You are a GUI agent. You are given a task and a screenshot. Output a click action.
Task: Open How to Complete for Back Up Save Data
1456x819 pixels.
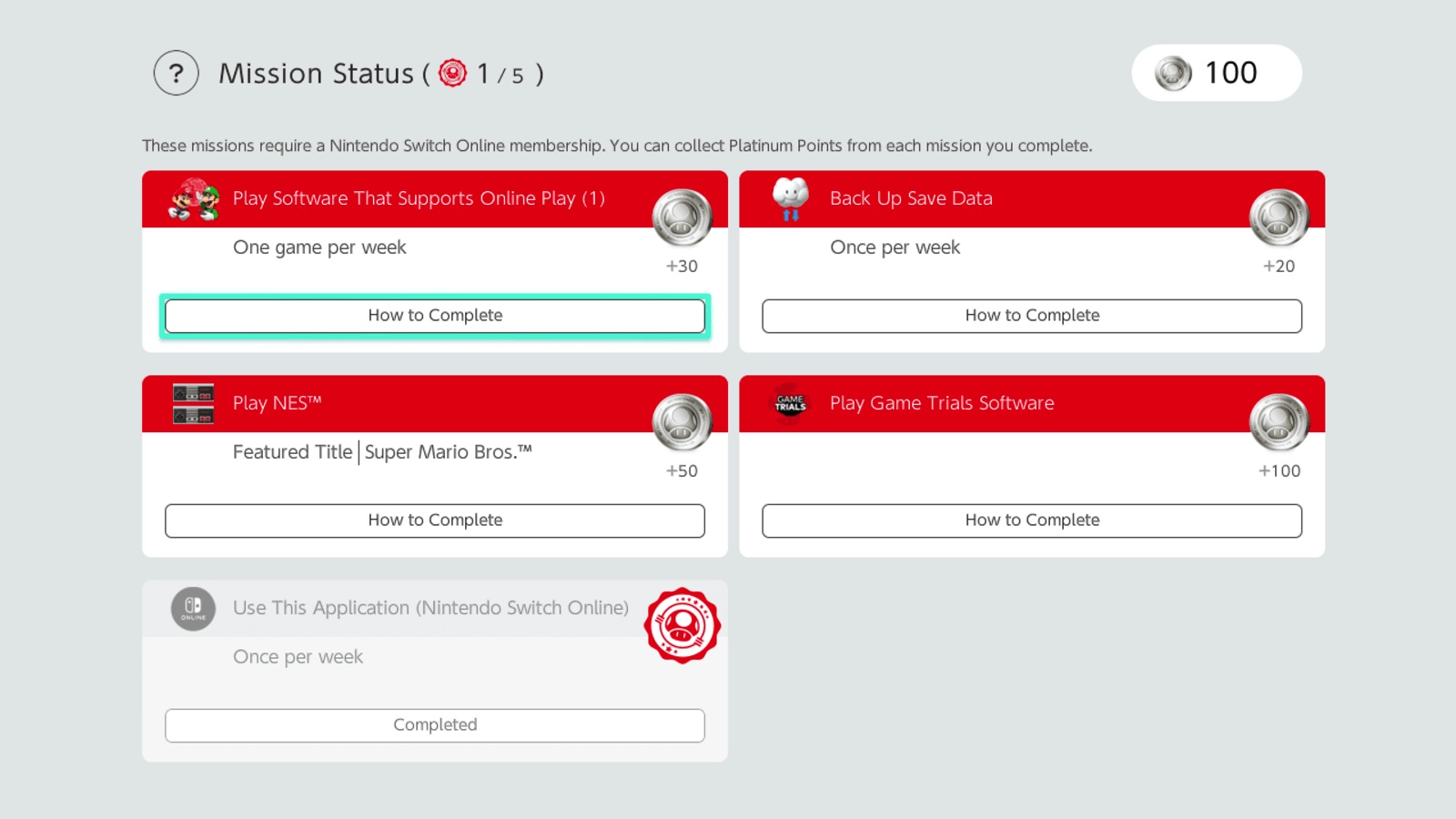1032,316
